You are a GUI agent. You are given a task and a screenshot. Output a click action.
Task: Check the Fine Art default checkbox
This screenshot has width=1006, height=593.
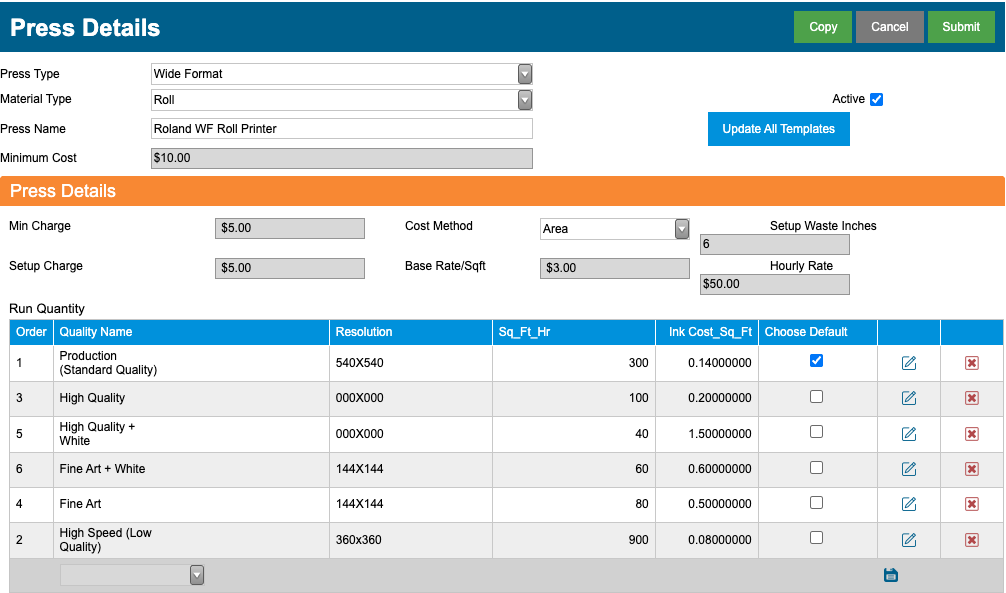(x=816, y=503)
